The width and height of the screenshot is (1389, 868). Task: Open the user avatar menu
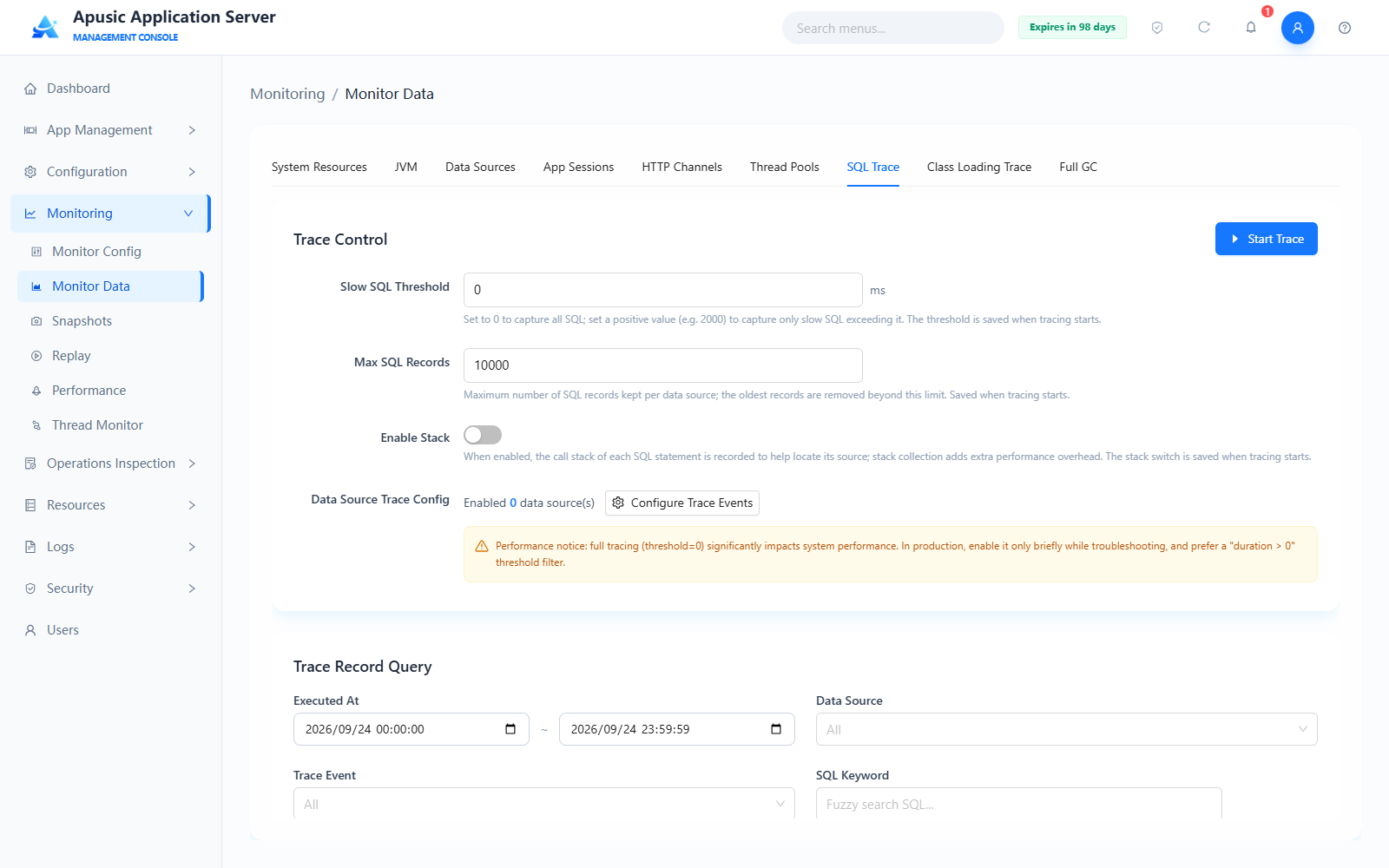tap(1298, 28)
